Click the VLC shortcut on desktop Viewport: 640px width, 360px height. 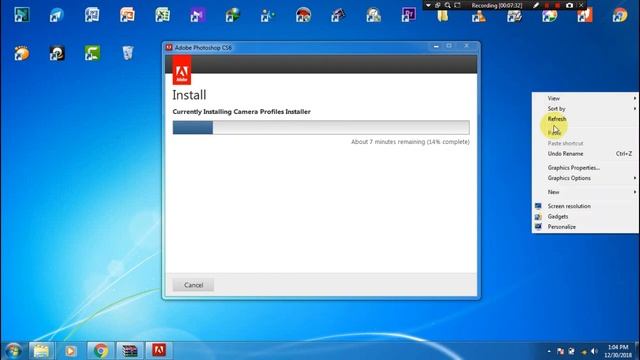click(x=479, y=16)
